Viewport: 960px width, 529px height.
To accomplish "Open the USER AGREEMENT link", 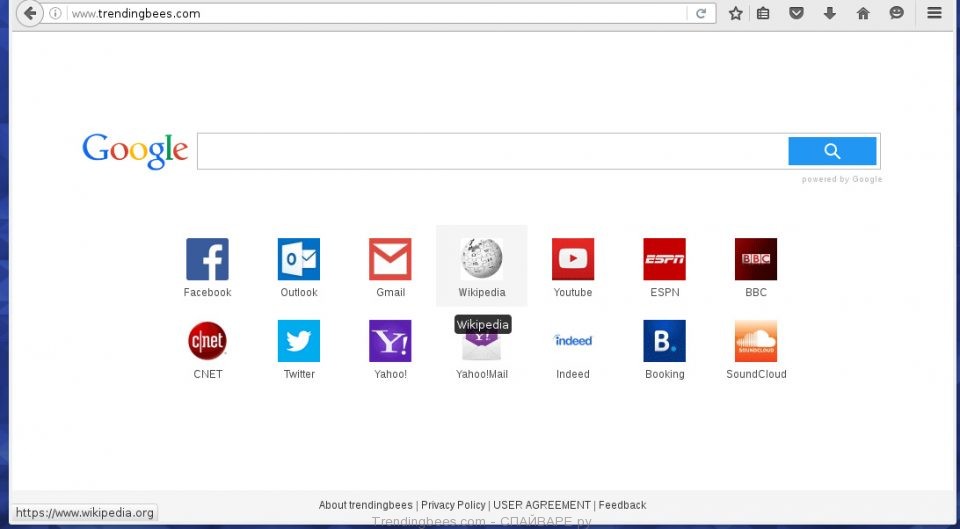I will point(542,505).
